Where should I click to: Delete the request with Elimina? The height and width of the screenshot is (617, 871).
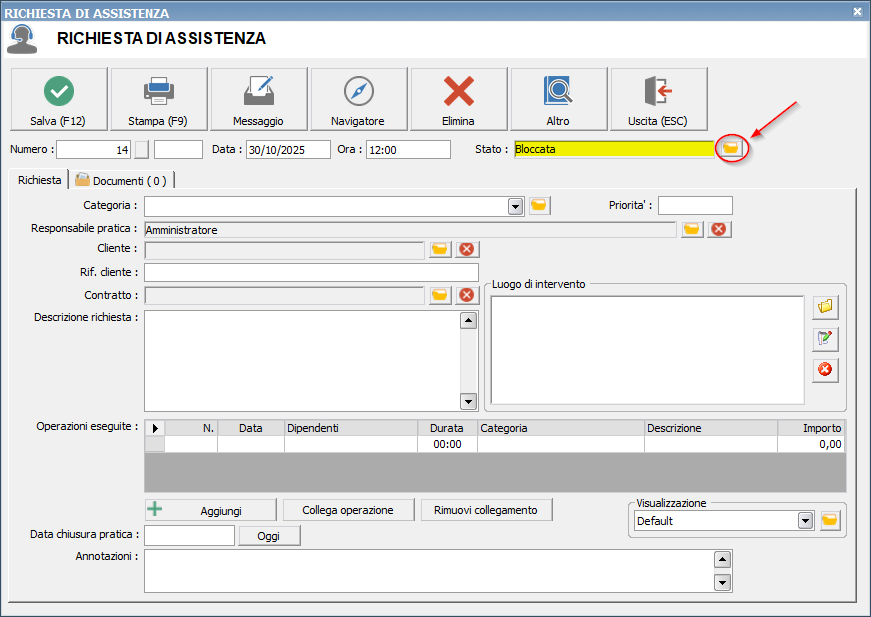pyautogui.click(x=459, y=99)
